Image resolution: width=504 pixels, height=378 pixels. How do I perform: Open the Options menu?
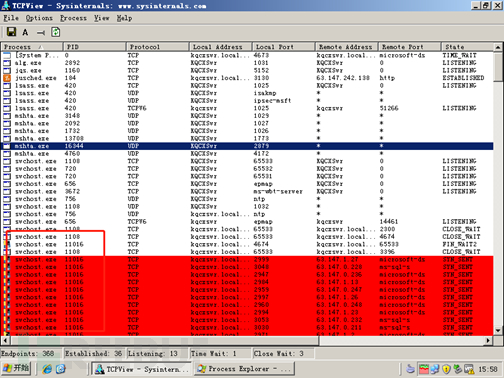click(x=39, y=18)
